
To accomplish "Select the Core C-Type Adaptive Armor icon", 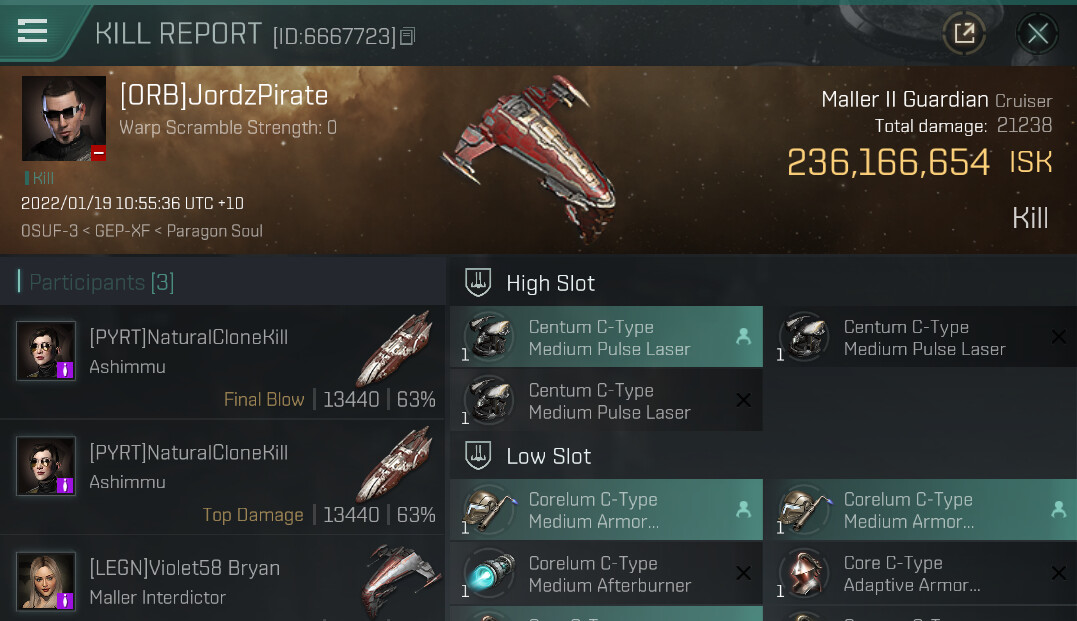I will point(804,573).
